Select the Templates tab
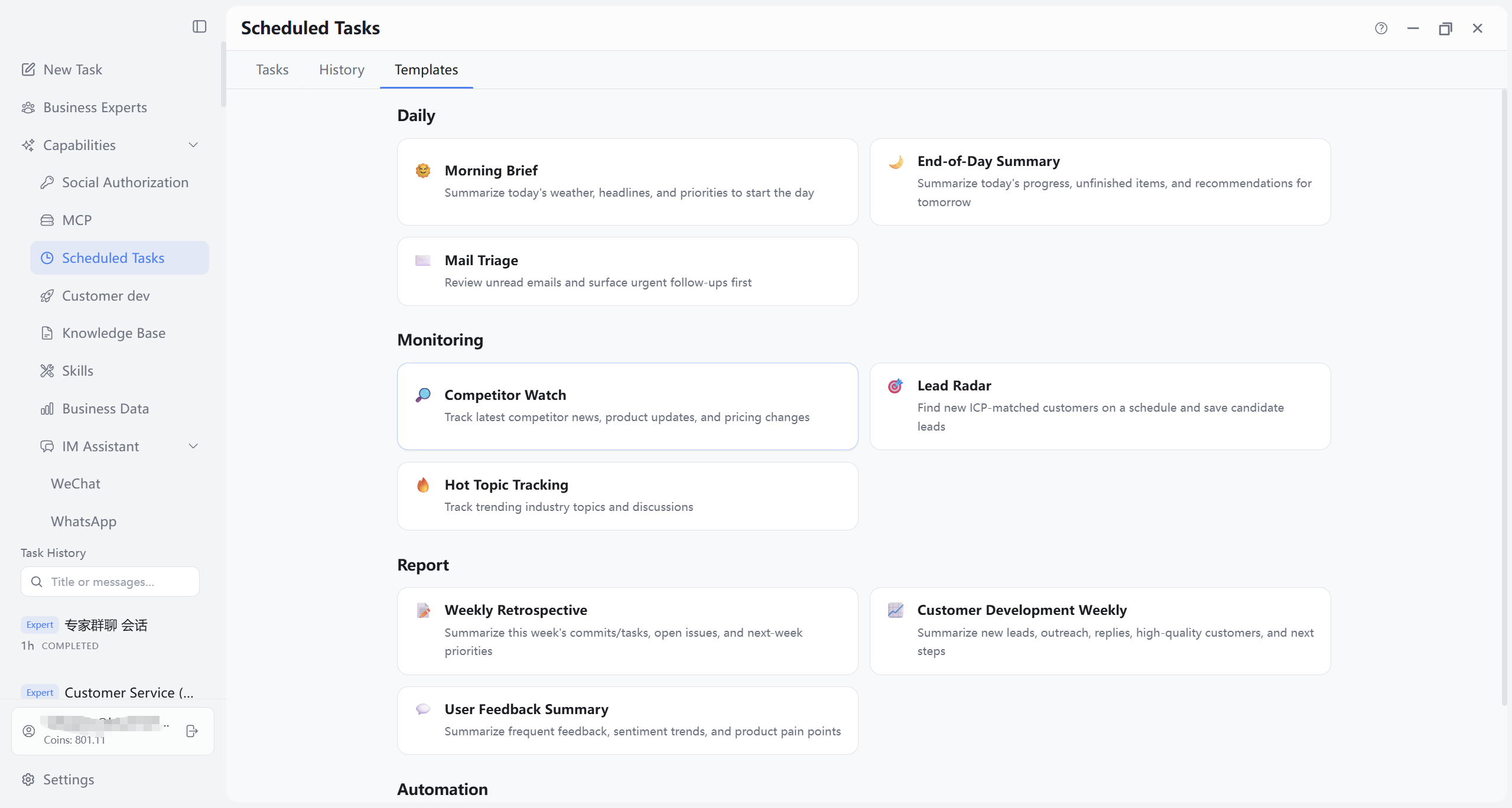Viewport: 1512px width, 808px height. [x=426, y=70]
